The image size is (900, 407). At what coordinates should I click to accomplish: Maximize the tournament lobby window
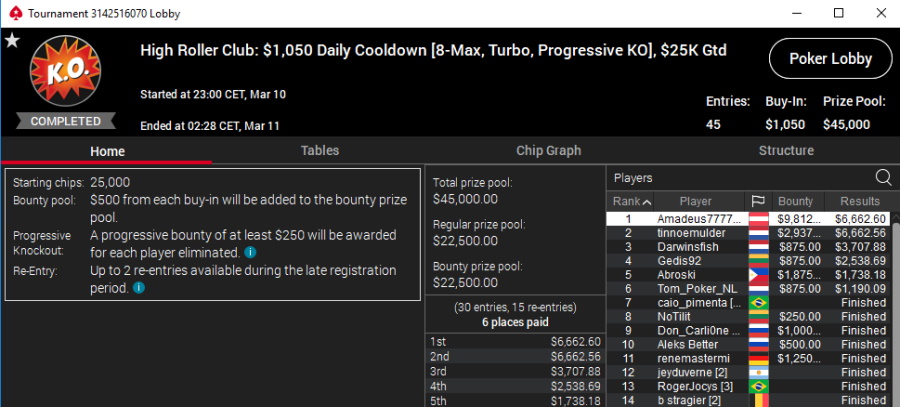(x=839, y=13)
